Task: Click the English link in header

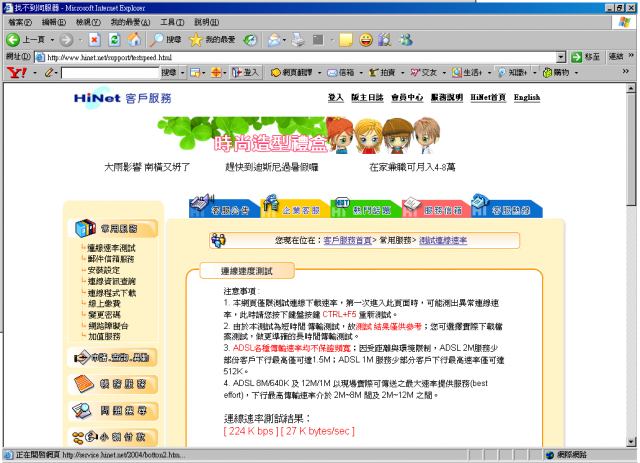Action: coord(527,98)
